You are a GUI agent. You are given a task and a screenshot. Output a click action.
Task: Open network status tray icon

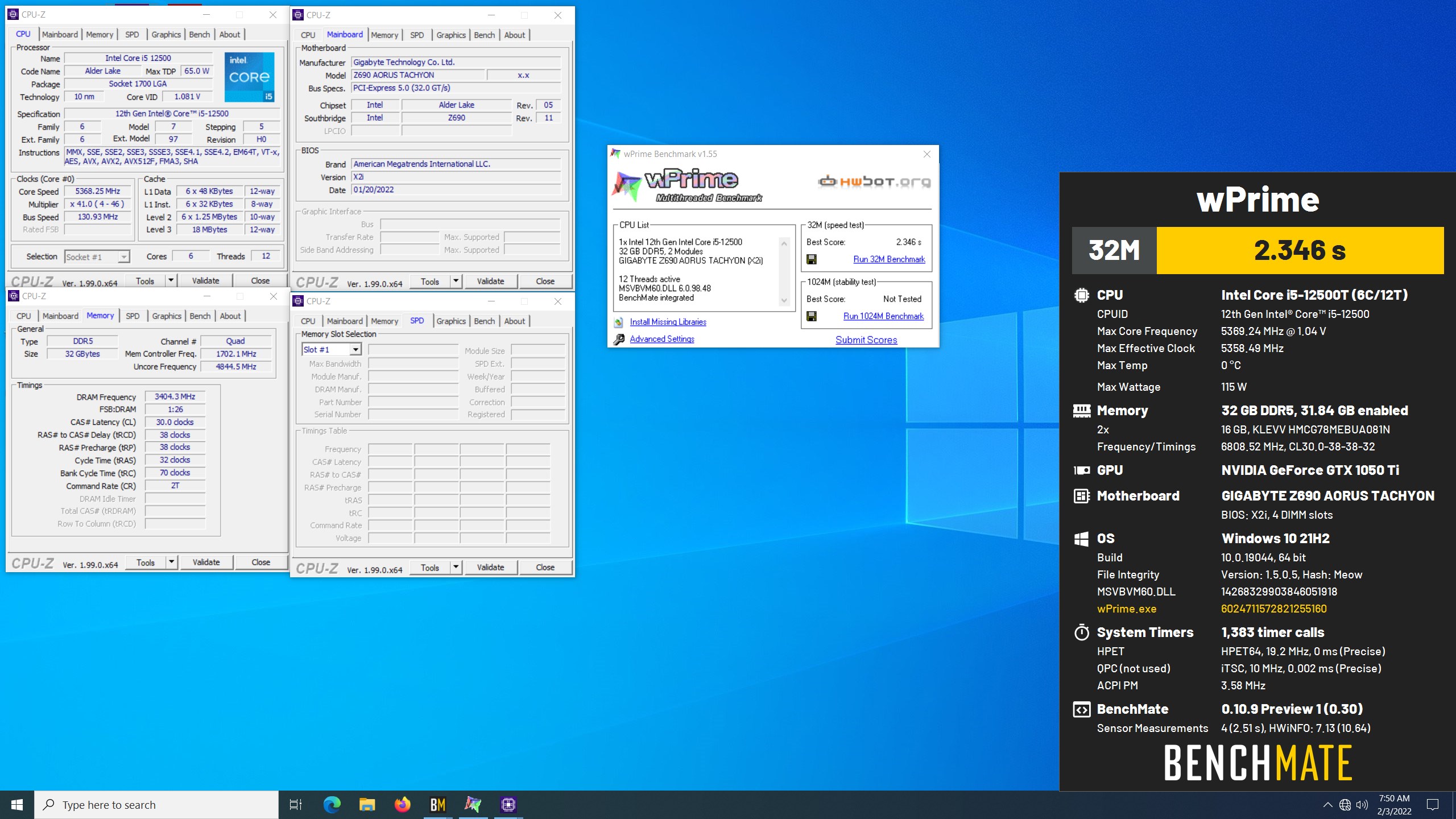(x=1345, y=805)
